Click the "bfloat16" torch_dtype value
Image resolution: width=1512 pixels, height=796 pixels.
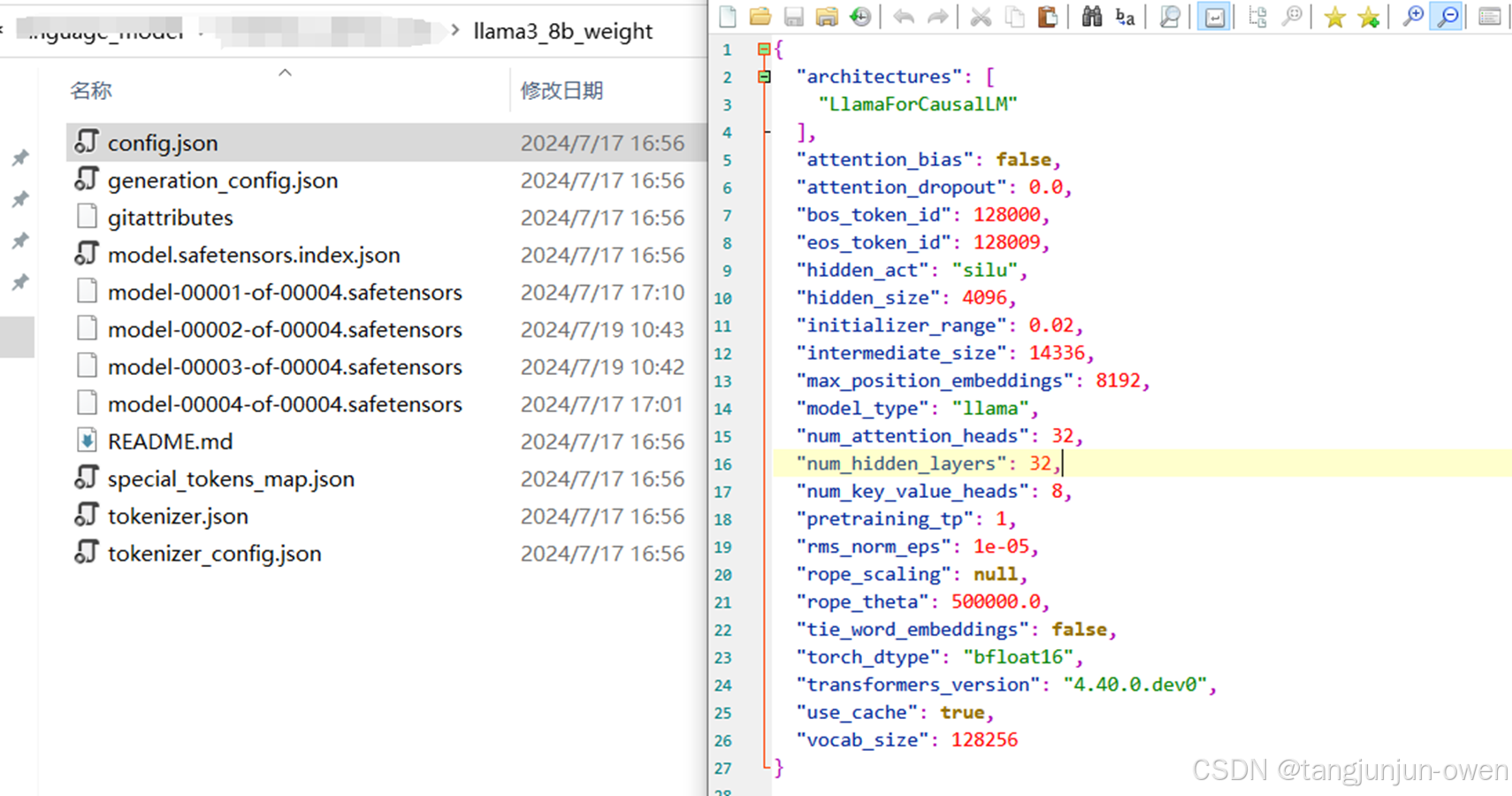tap(1018, 657)
